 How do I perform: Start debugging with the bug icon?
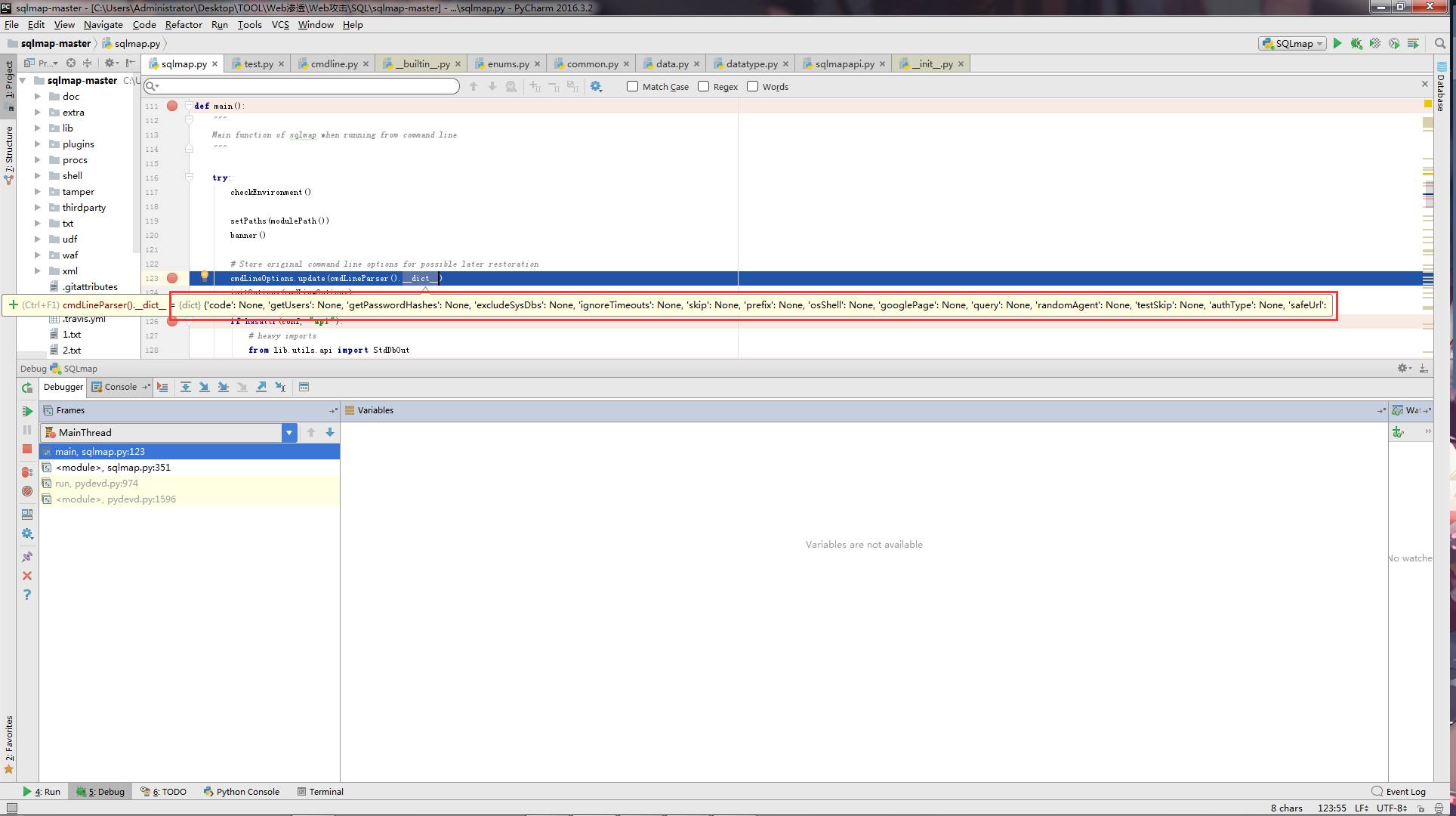1356,44
